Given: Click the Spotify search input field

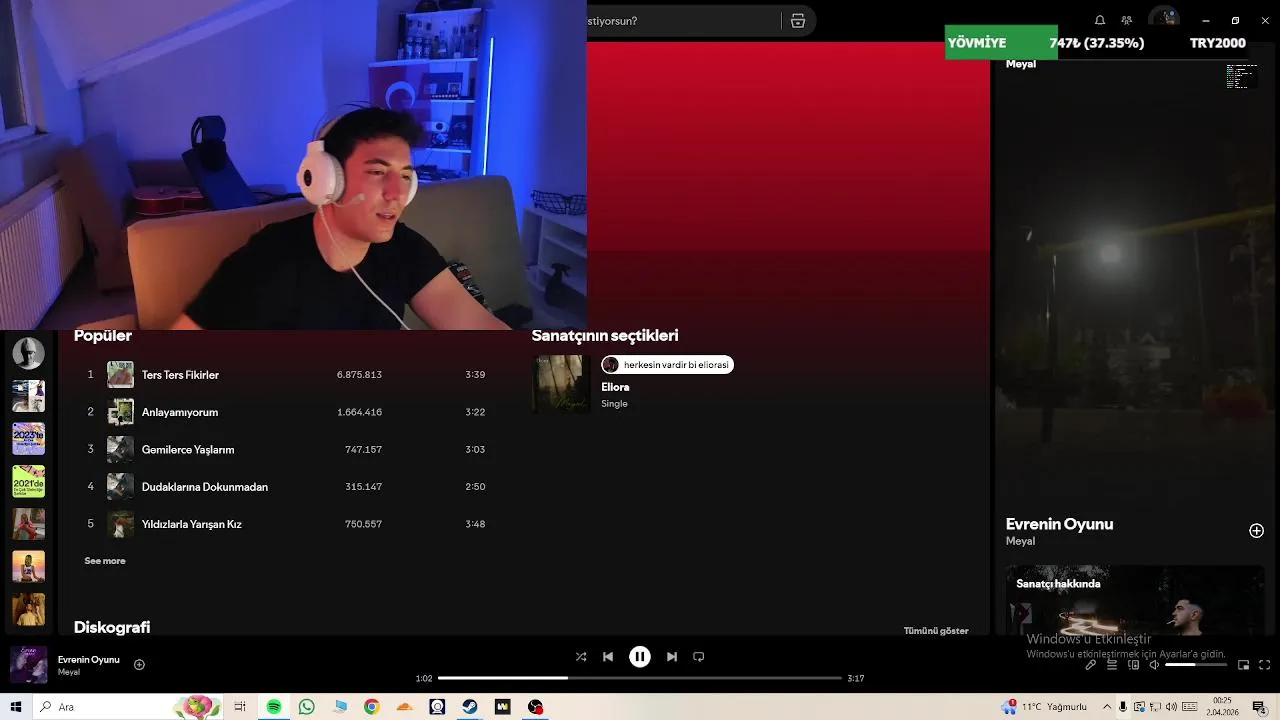Looking at the screenshot, I should [682, 21].
